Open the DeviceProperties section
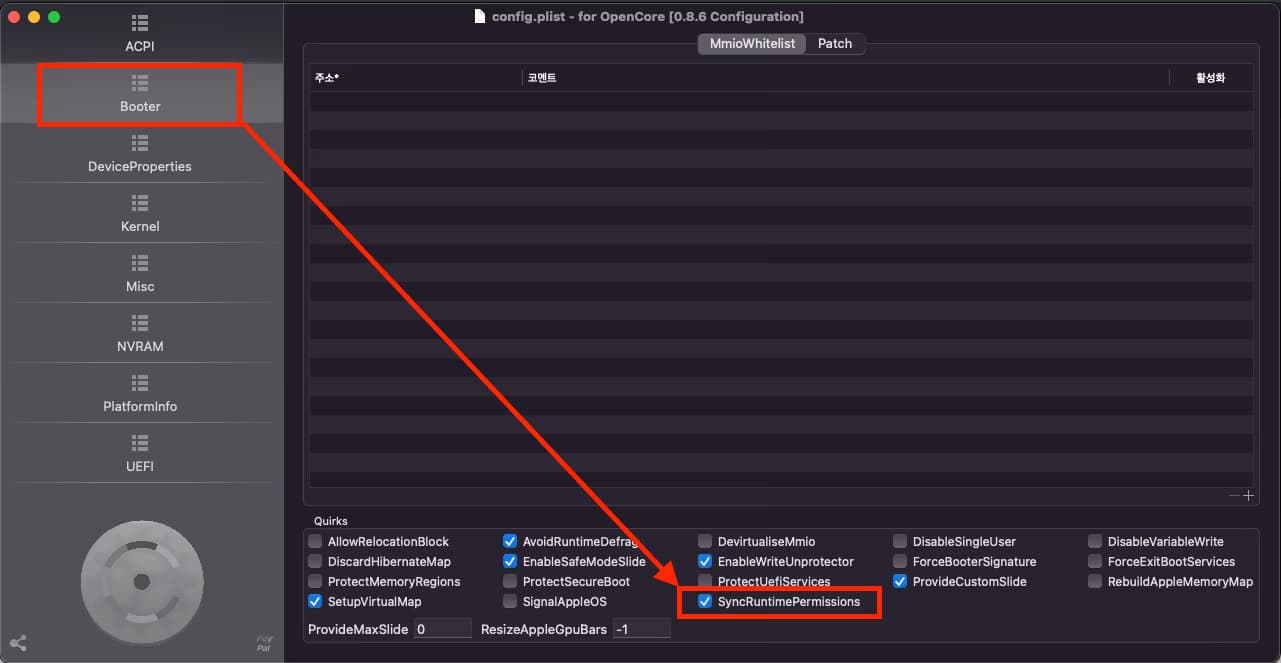The width and height of the screenshot is (1281, 663). (x=140, y=155)
